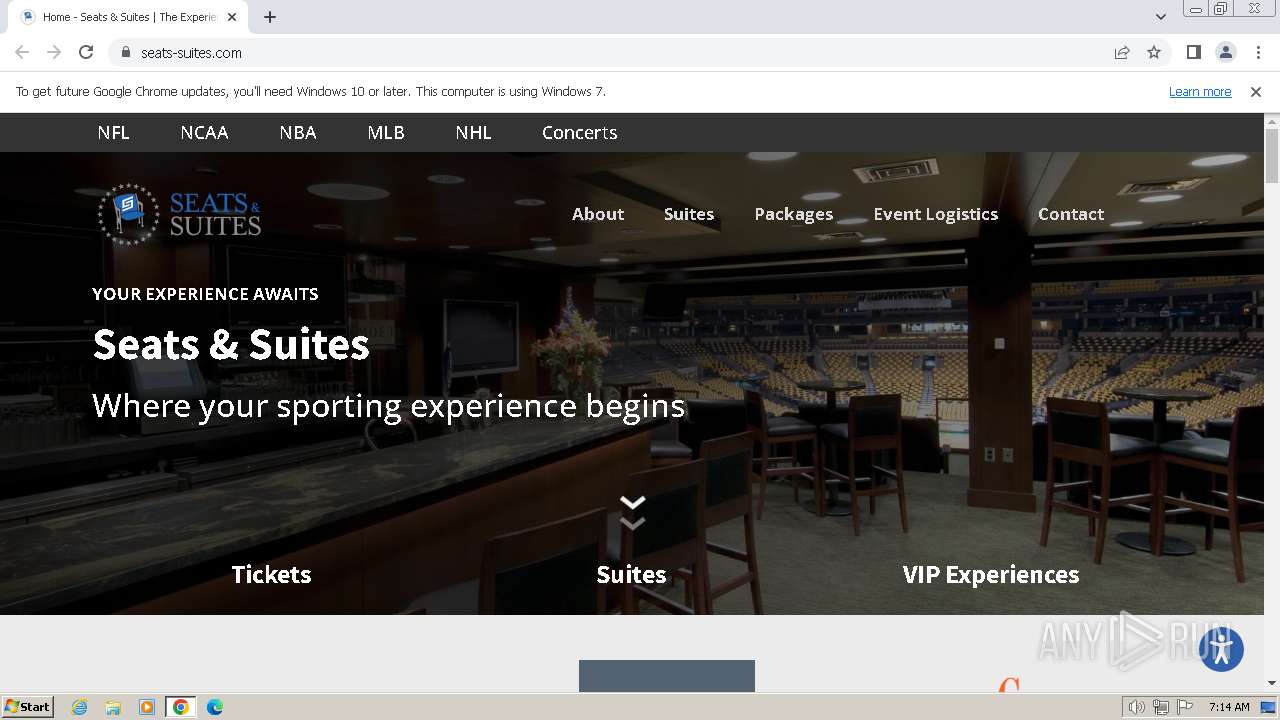
Task: Open the tab search dropdown arrow
Action: [1160, 17]
